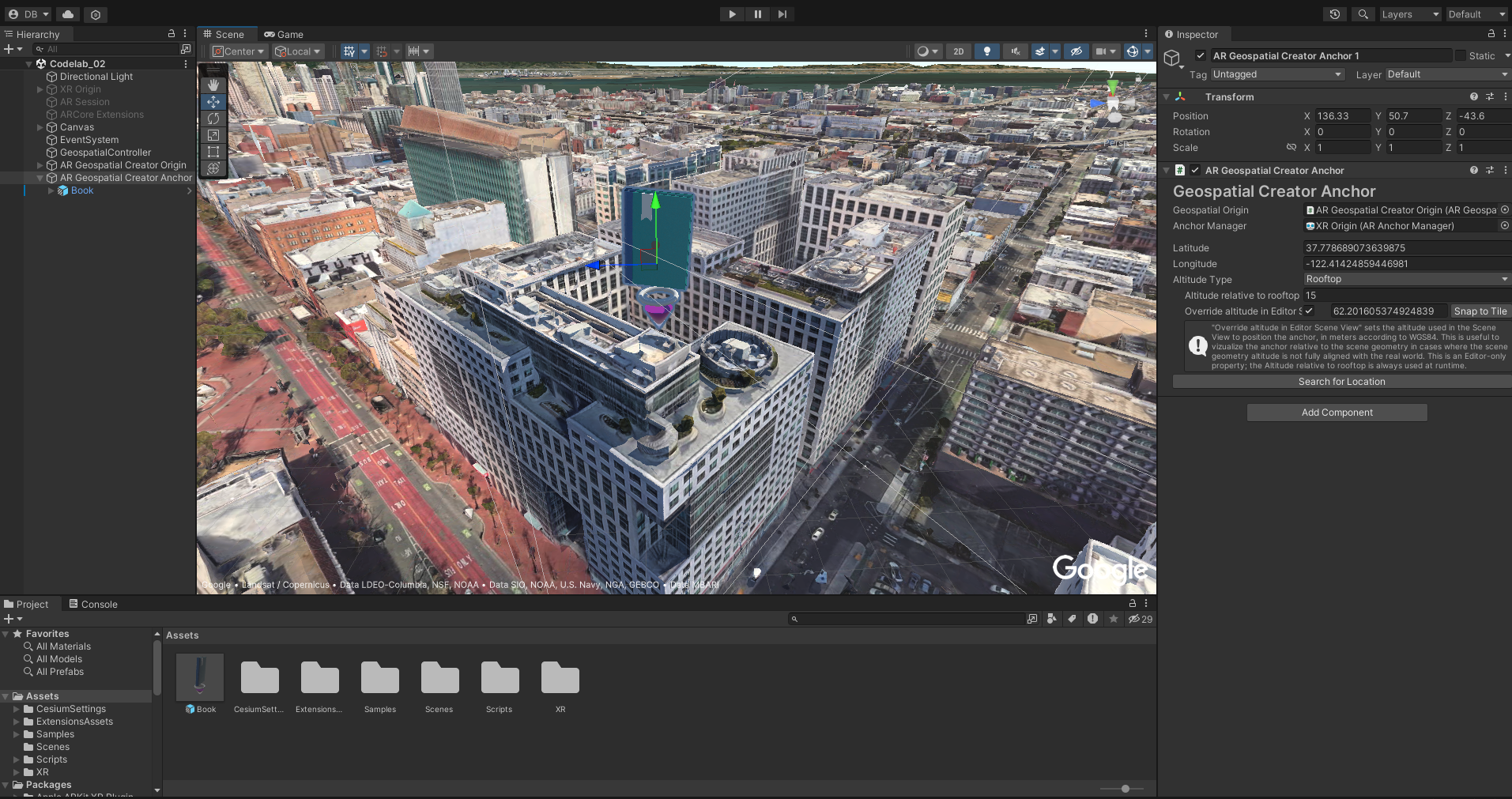This screenshot has height=799, width=1512.
Task: Activate the Rotate tool in the scene
Action: 213,119
